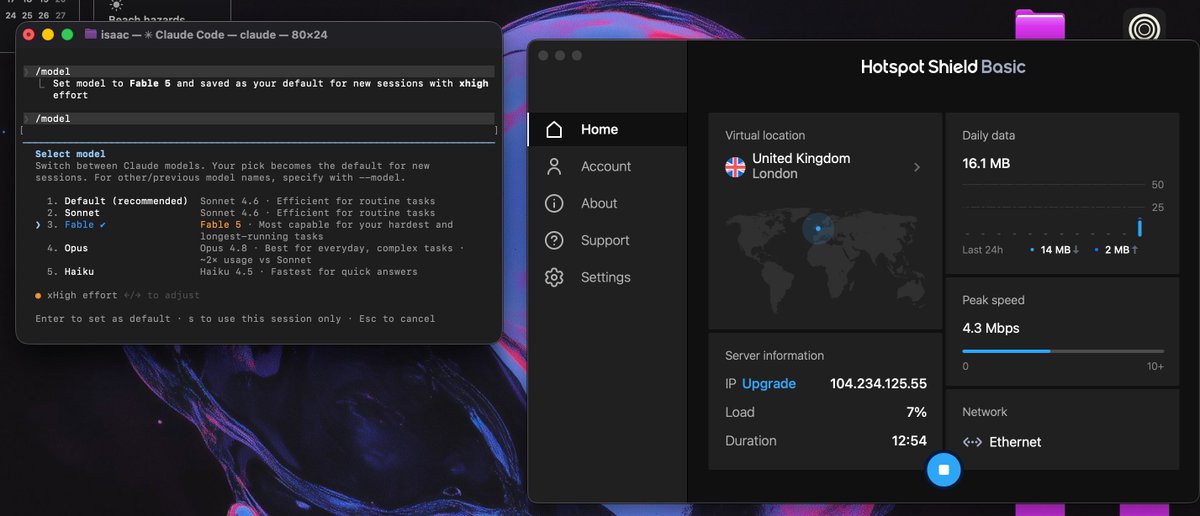The height and width of the screenshot is (516, 1200).
Task: Click the Peak speed progress bar
Action: (x=1063, y=351)
